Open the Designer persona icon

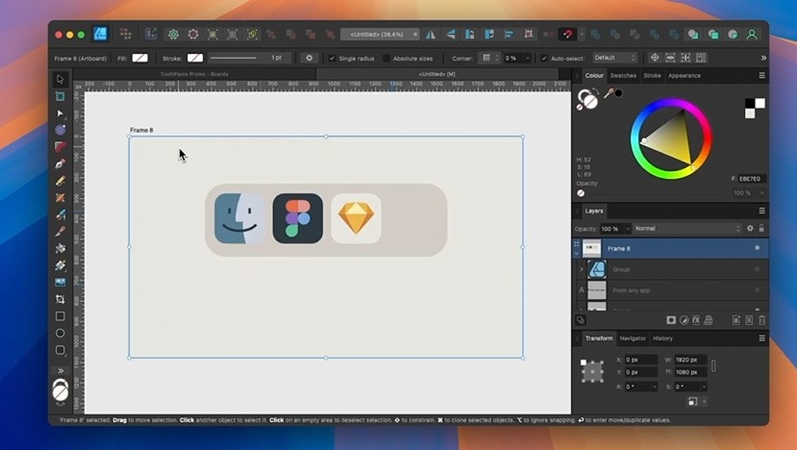point(101,34)
